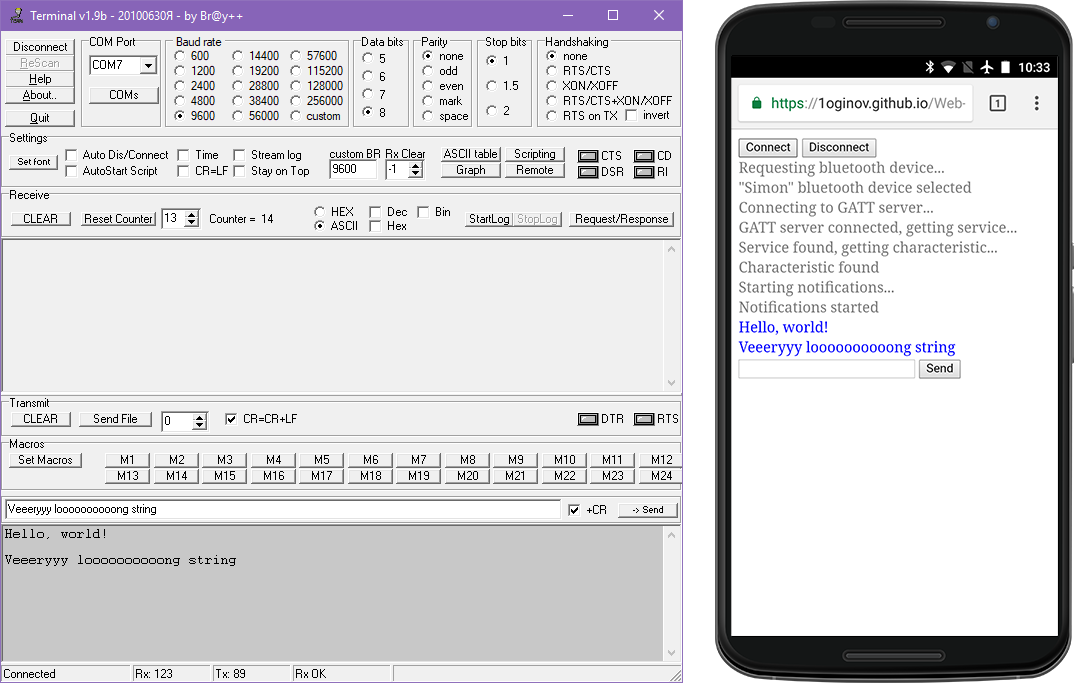
Task: Enable Auto Dis/Connect checkbox
Action: [x=71, y=155]
